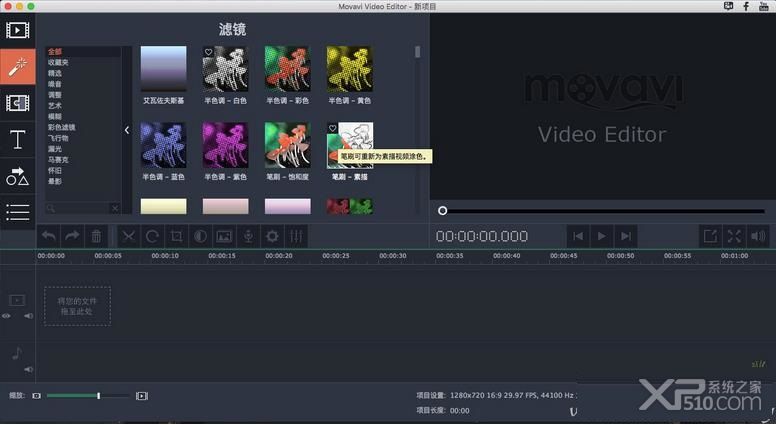Select the 艾瓦佐夫斯基 filter thumbnail
The width and height of the screenshot is (776, 425).
[x=163, y=69]
